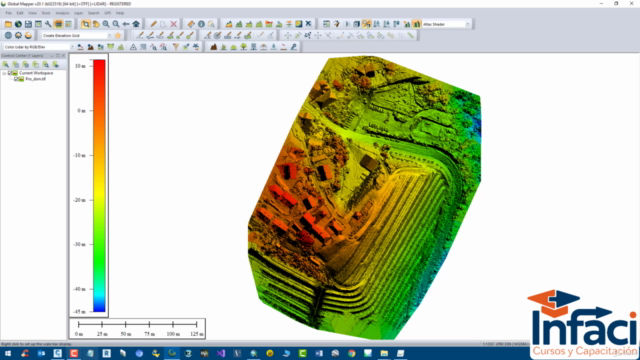
Task: Open the Configuration wrench tool
Action: pyautogui.click(x=48, y=24)
